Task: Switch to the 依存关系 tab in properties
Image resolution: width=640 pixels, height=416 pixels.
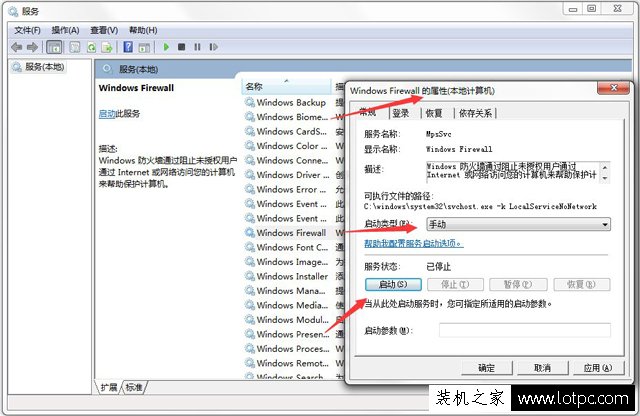Action: click(475, 113)
